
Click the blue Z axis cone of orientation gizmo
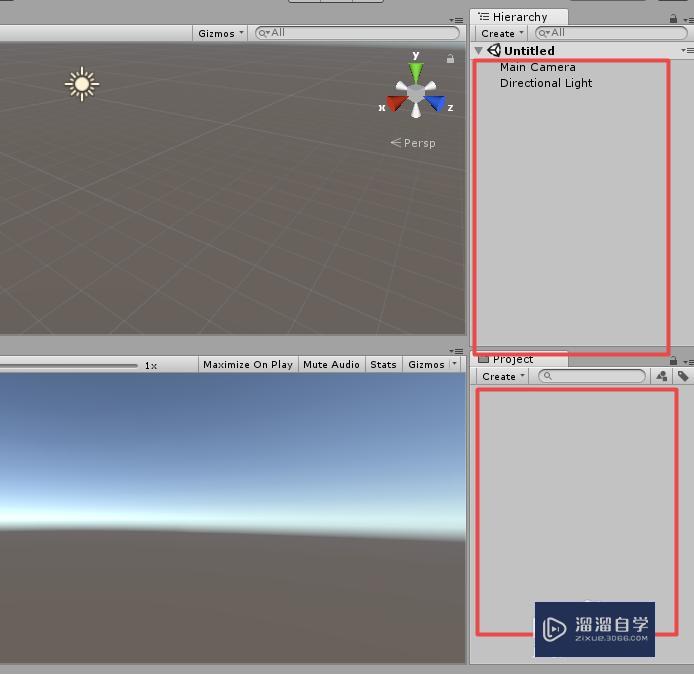435,103
